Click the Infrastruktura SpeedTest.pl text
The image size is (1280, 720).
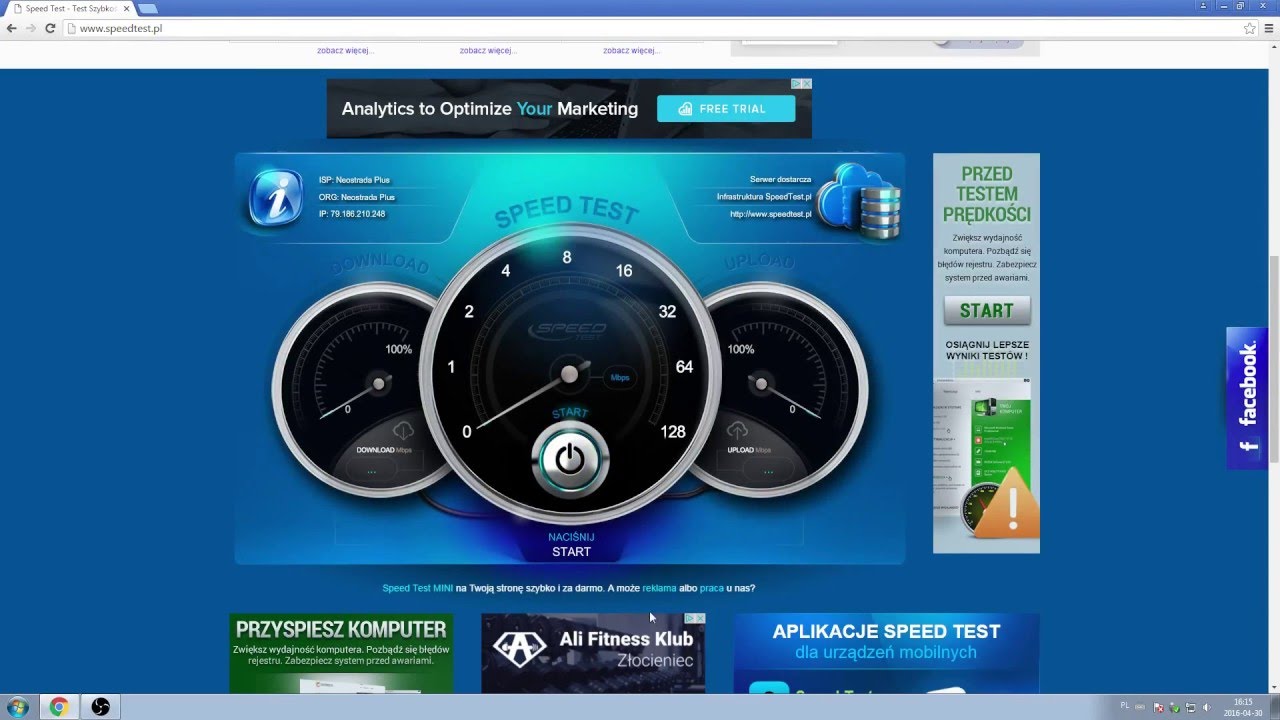point(764,197)
